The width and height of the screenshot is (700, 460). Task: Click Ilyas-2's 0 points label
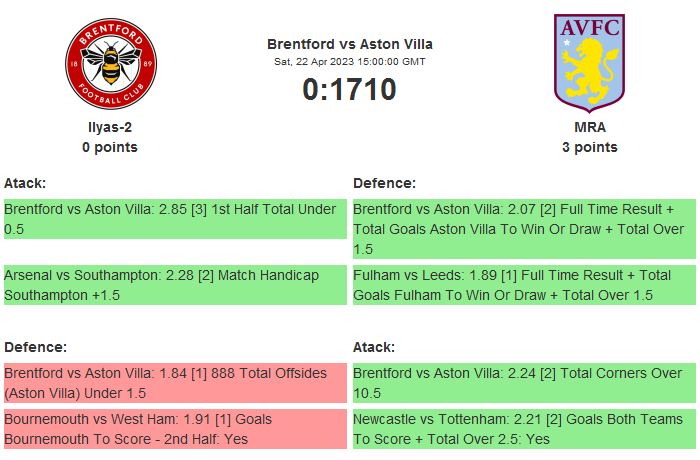110,147
